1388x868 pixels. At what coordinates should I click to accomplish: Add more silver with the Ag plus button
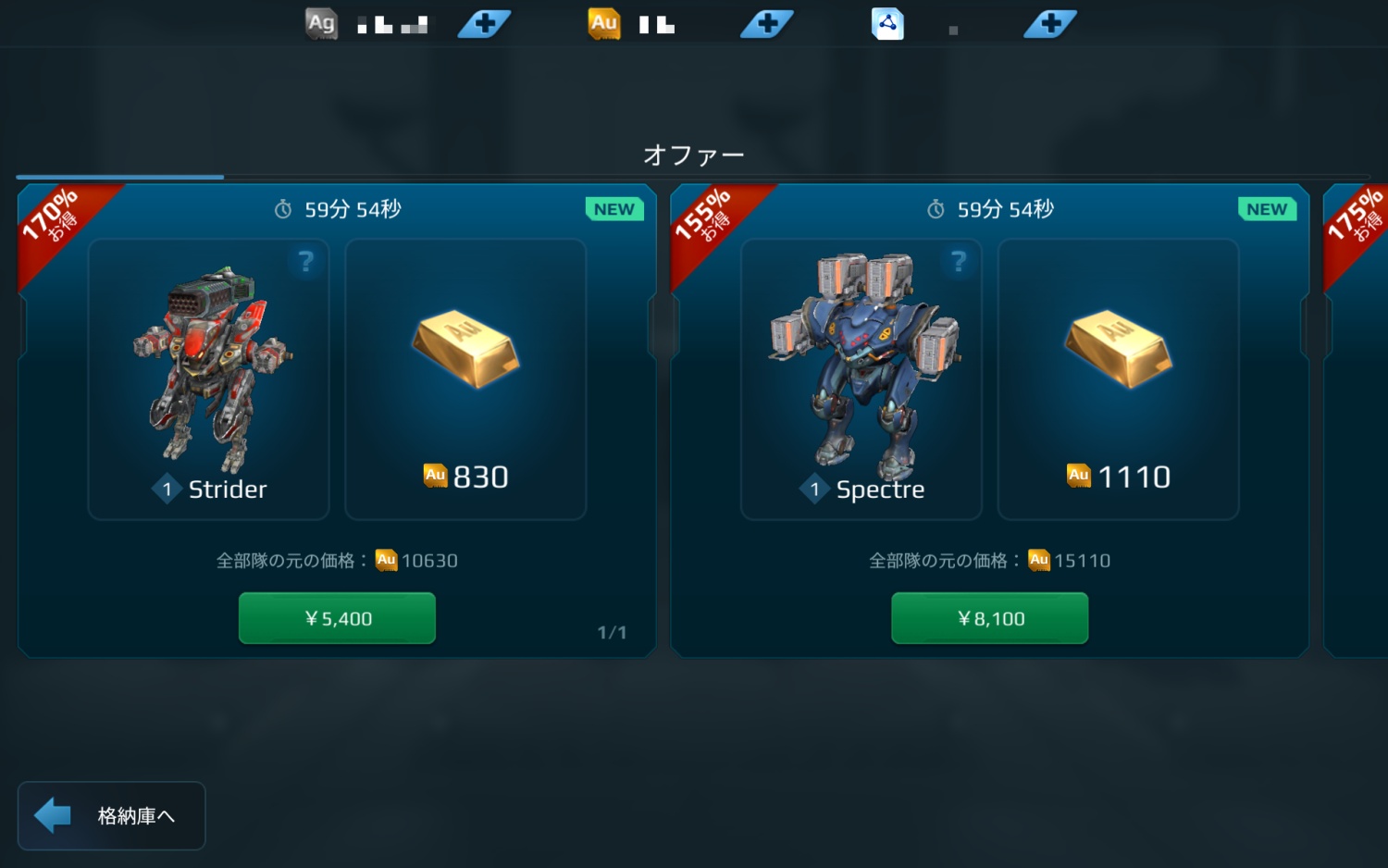click(484, 23)
